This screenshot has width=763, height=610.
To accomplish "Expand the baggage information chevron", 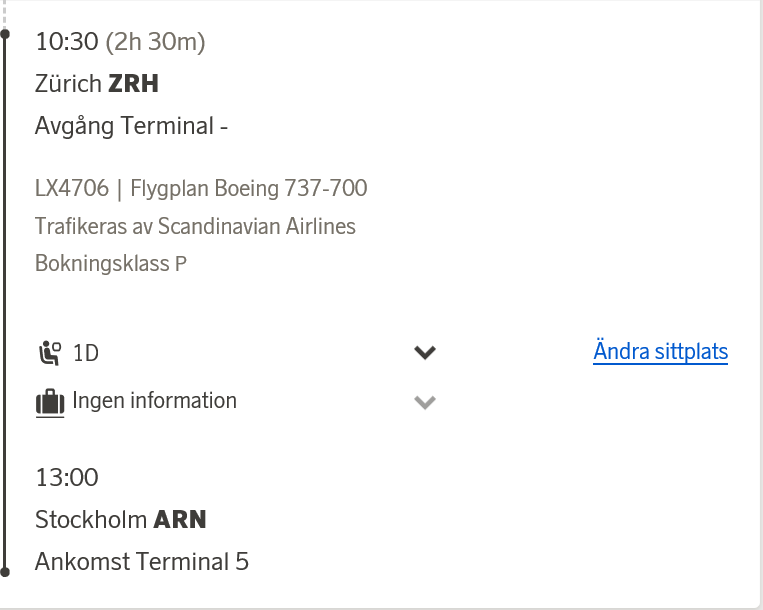I will coord(425,402).
